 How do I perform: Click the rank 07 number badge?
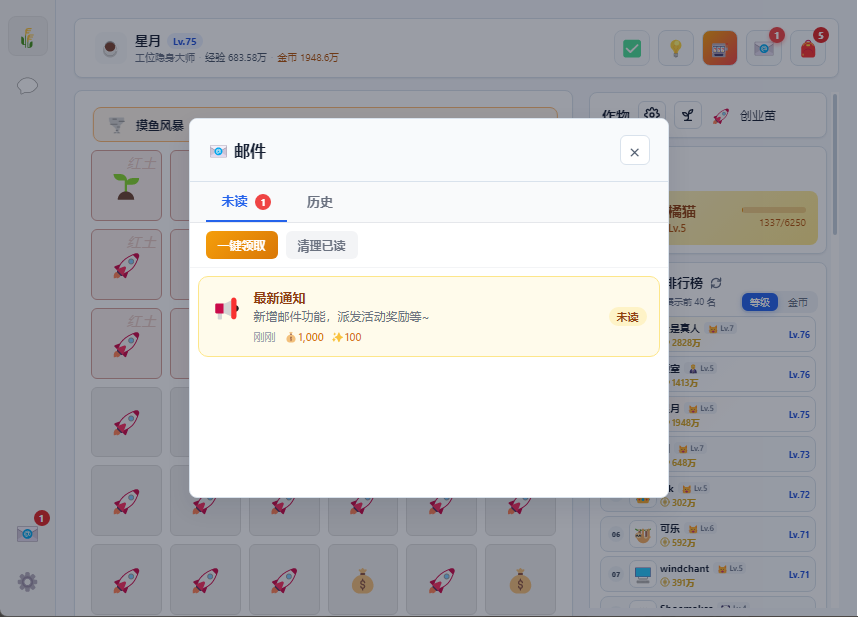coord(616,574)
